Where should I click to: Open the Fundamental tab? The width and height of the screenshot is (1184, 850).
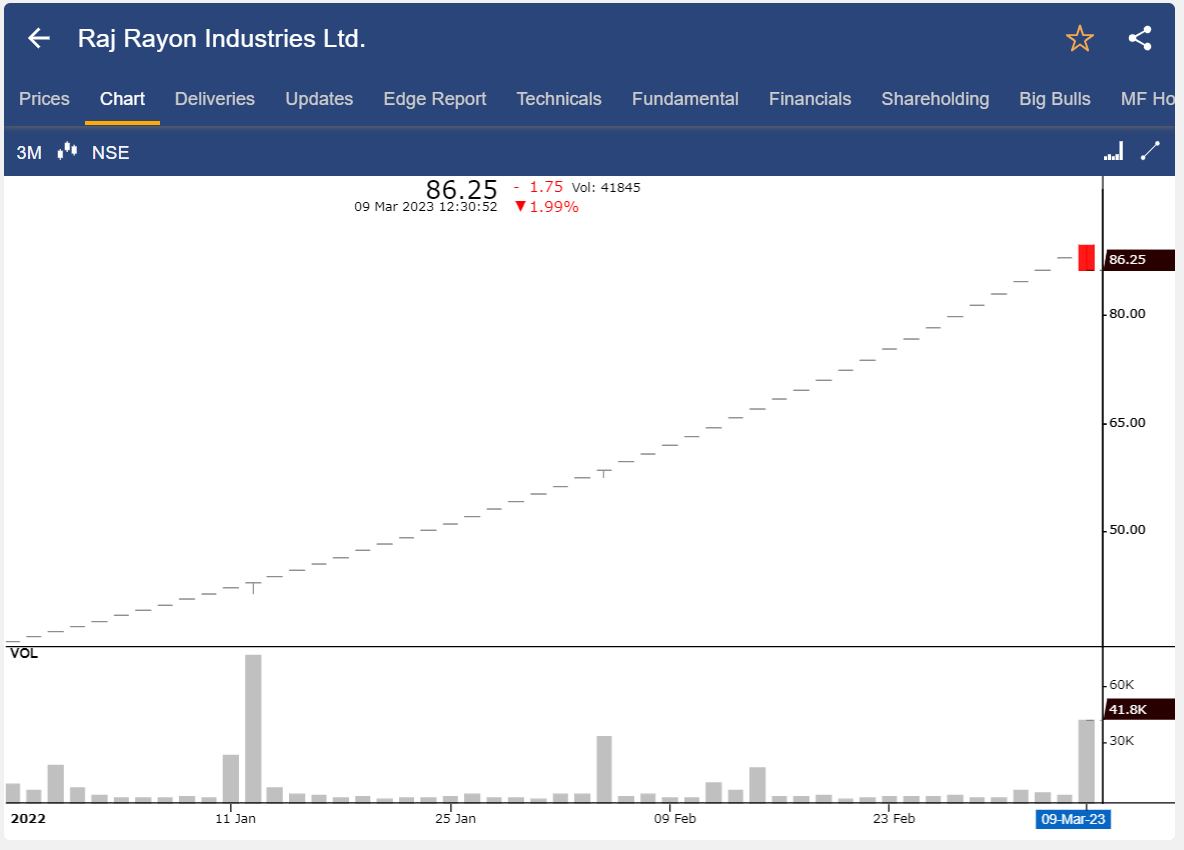tap(685, 99)
